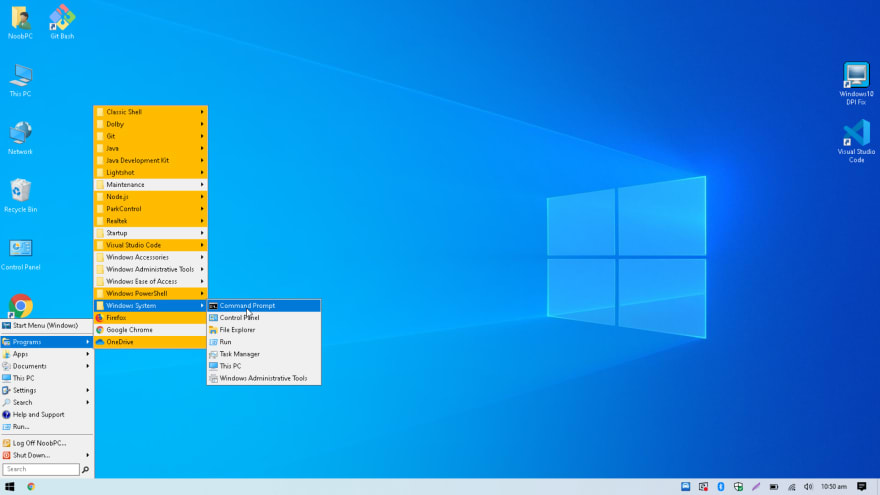Click the search magnifier icon in start menu
Viewport: 880px width, 495px height.
[x=85, y=469]
